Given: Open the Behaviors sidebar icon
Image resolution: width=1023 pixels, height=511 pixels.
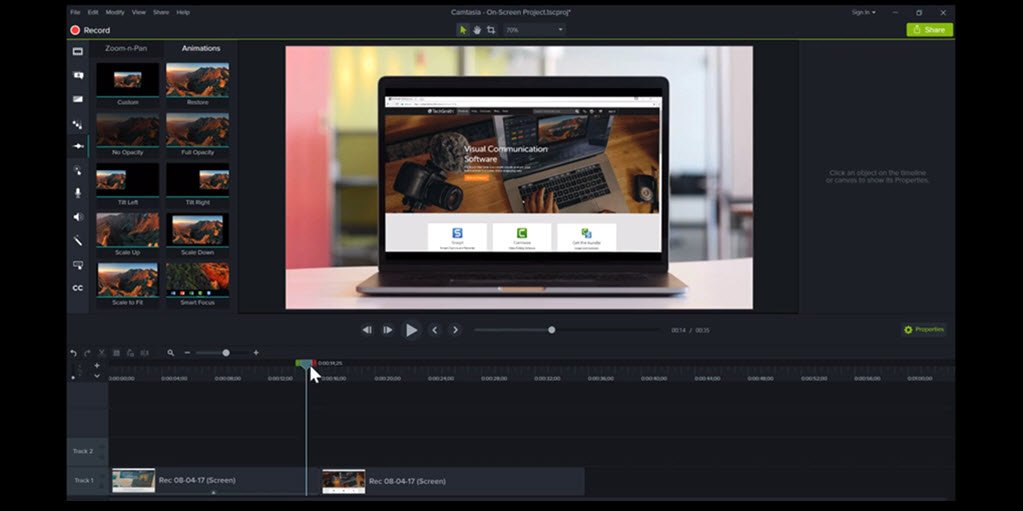Looking at the screenshot, I should click(78, 123).
